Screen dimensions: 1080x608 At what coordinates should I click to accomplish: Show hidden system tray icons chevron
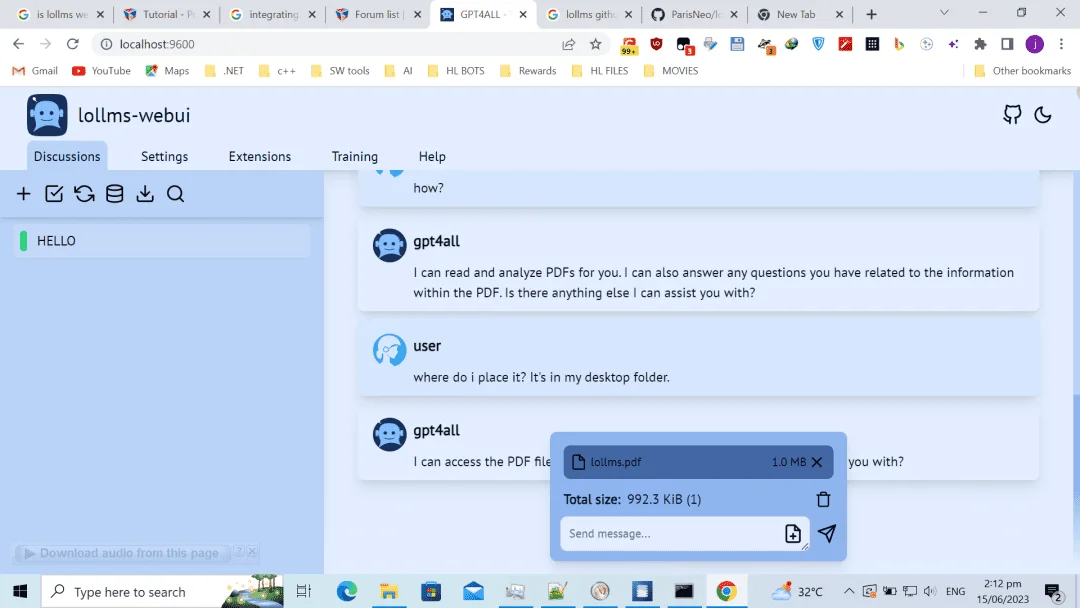tap(849, 591)
